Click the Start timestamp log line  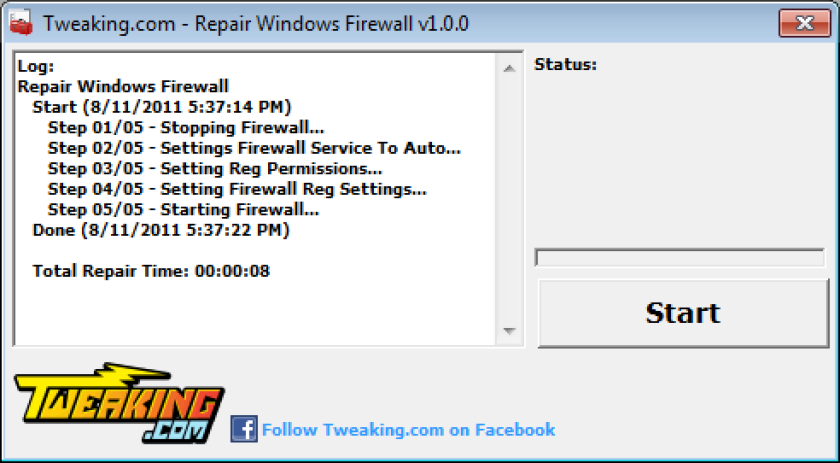[x=162, y=107]
